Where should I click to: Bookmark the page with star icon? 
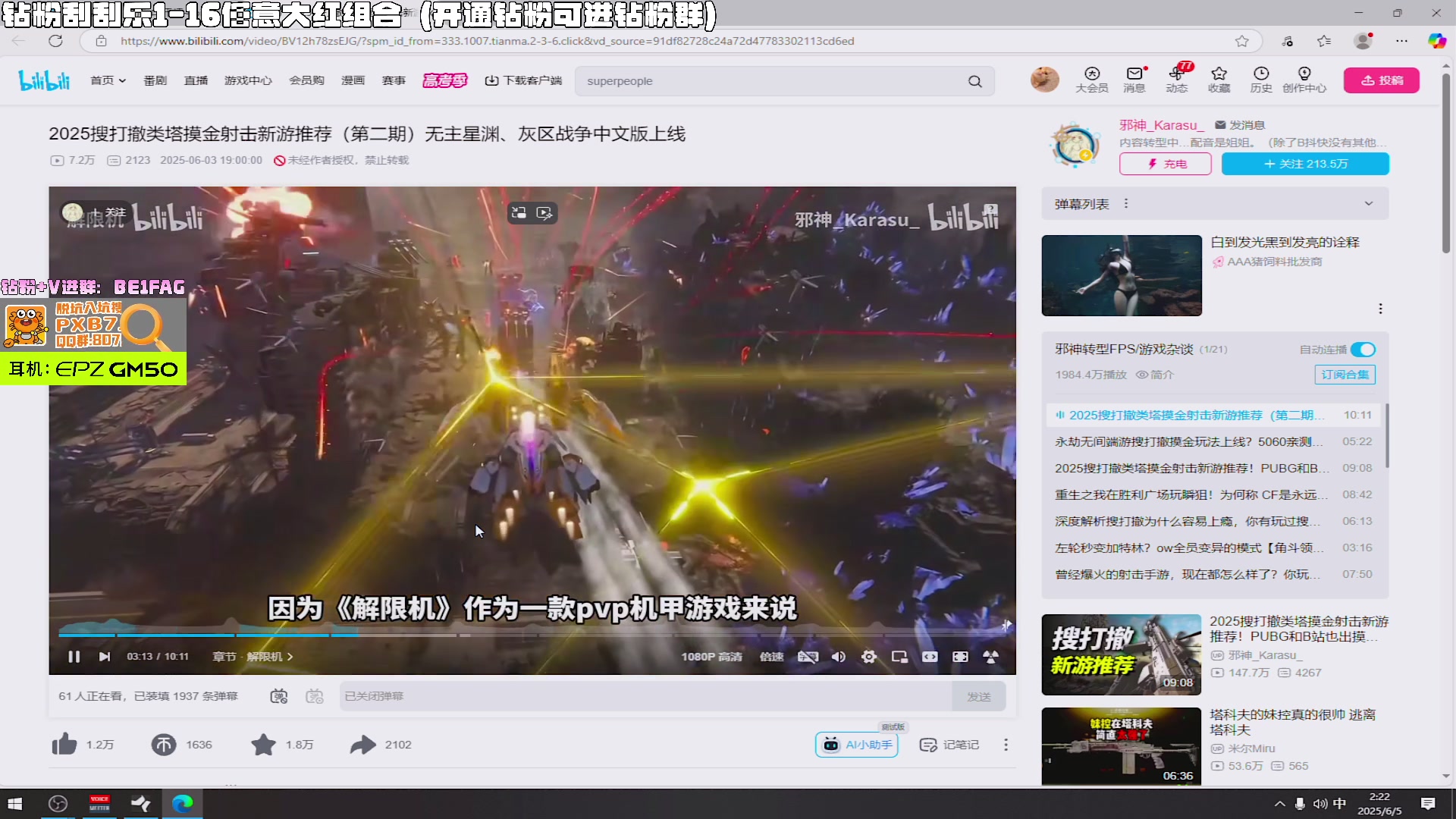1241,41
